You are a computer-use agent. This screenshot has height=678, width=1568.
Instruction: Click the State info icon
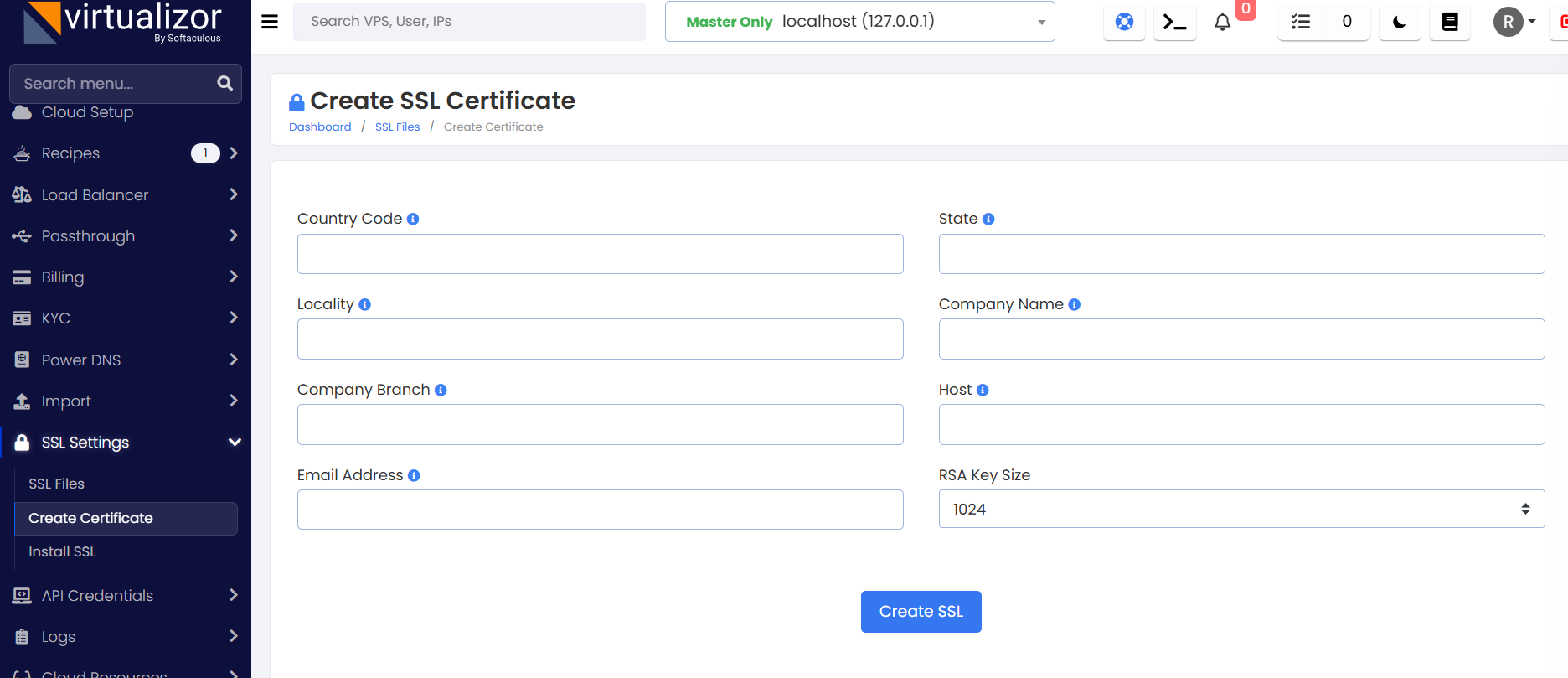click(988, 219)
